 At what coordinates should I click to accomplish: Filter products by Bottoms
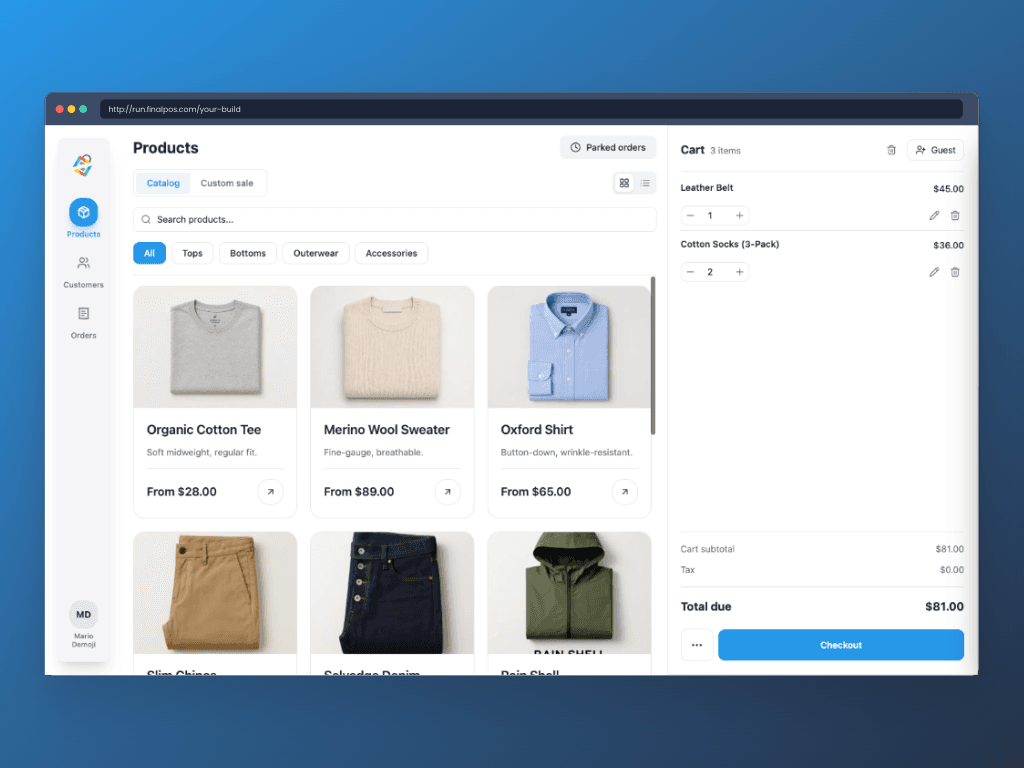pyautogui.click(x=248, y=253)
